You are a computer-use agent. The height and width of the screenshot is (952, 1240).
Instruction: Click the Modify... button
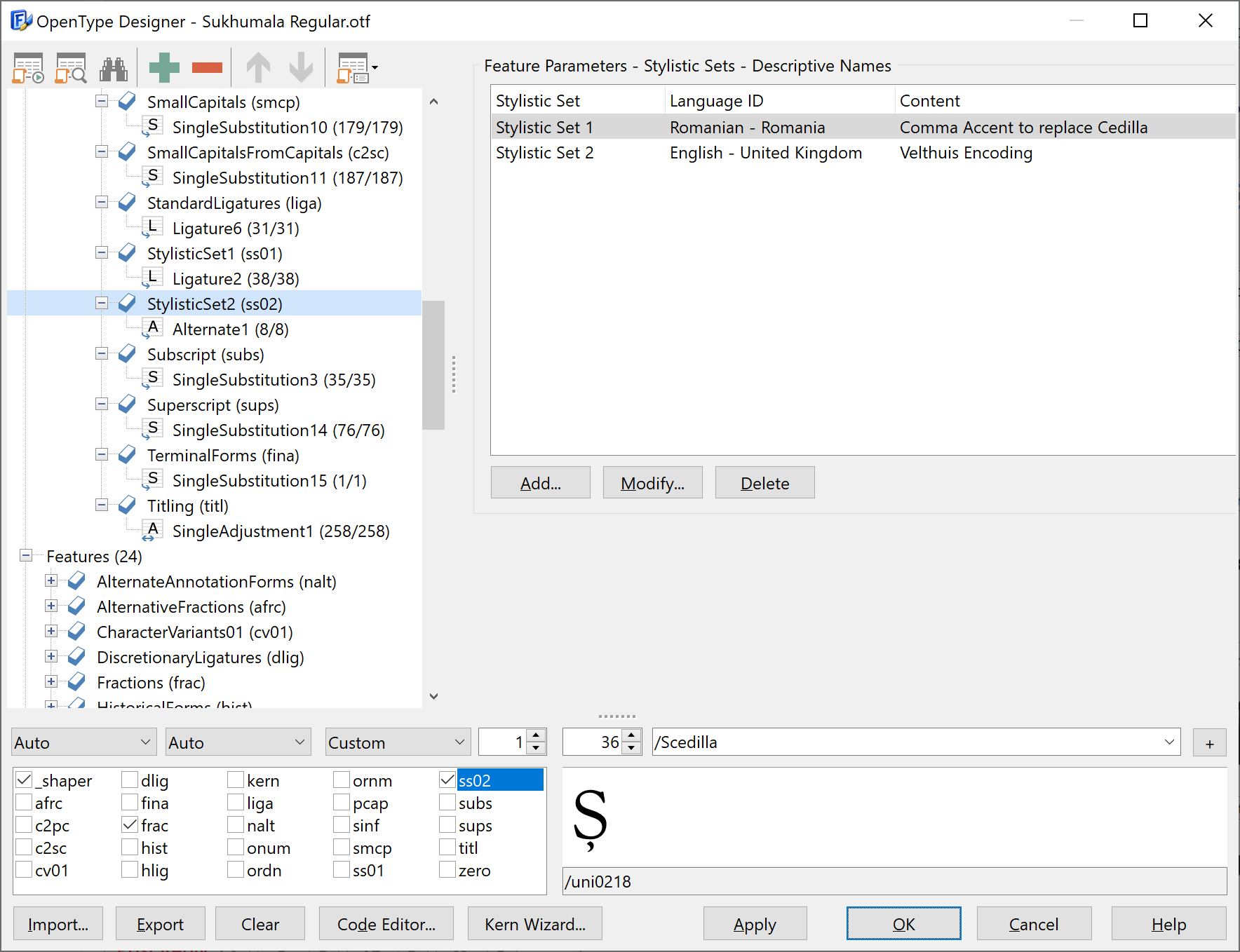(x=652, y=483)
